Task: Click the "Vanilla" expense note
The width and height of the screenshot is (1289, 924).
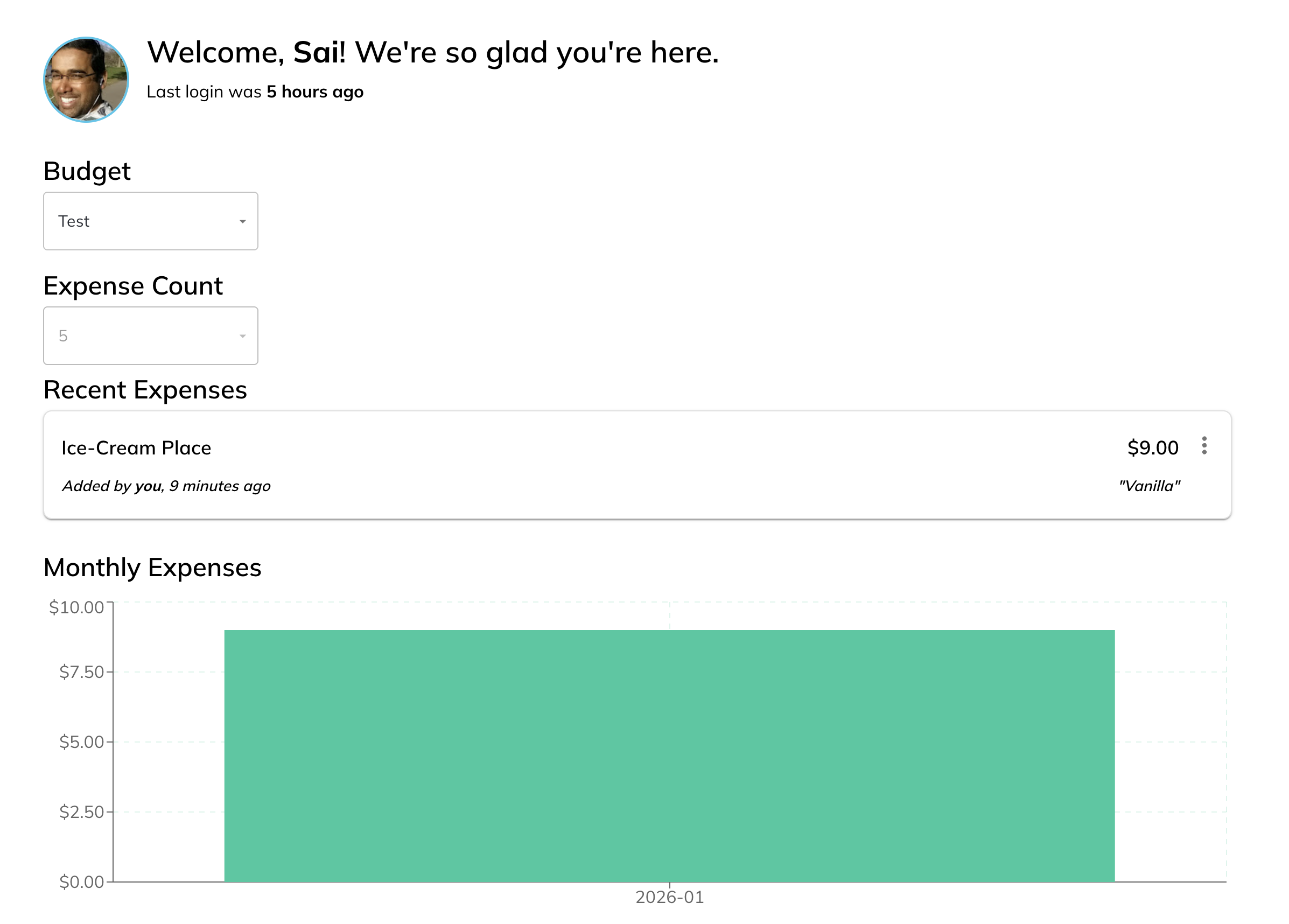Action: (1148, 486)
